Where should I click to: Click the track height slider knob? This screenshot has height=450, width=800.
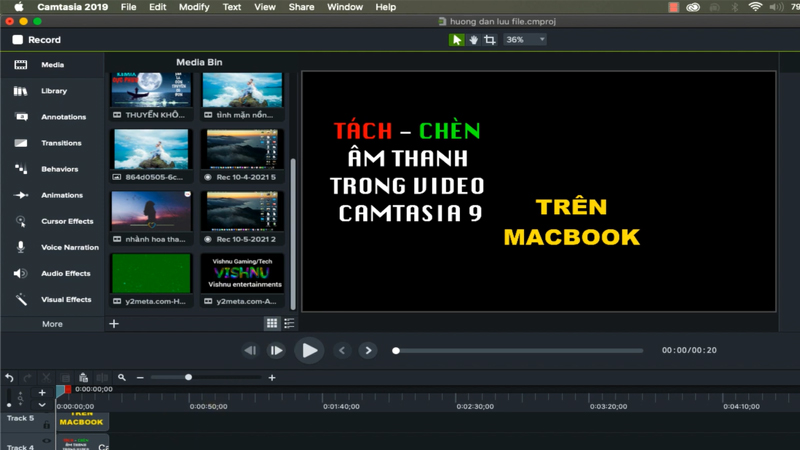pyautogui.click(x=9, y=405)
